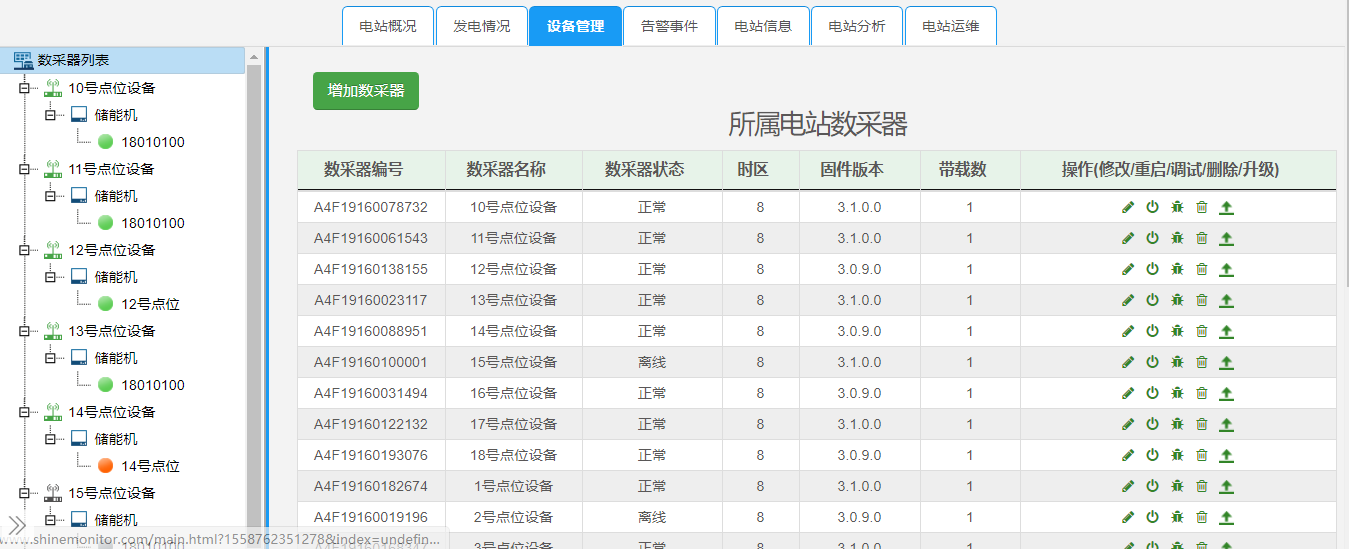Edit the 13号点位设备 table row

1128,301
